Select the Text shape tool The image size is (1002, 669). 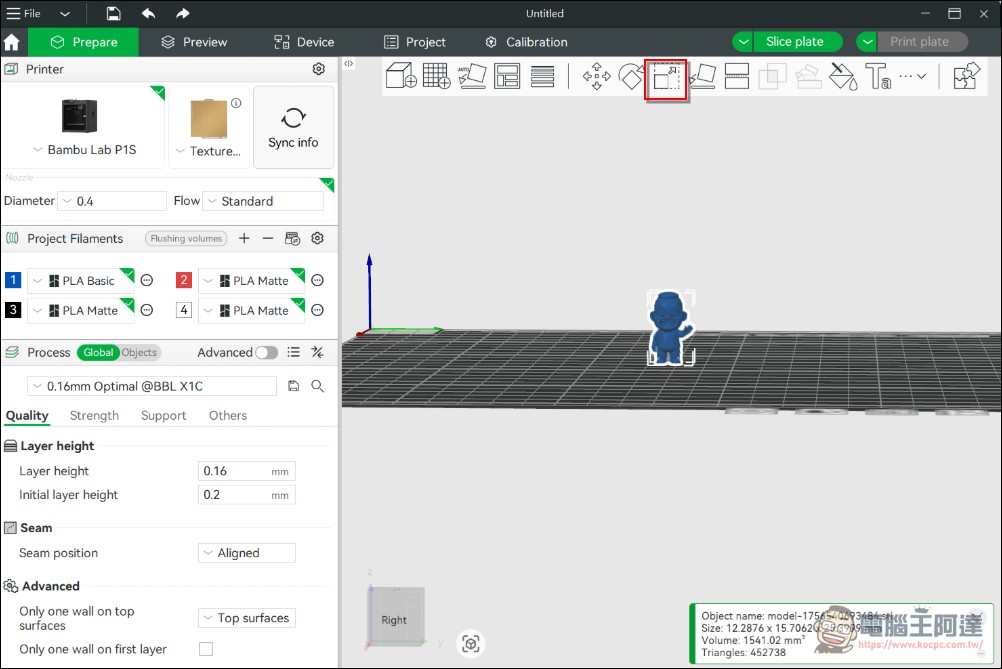(x=878, y=76)
